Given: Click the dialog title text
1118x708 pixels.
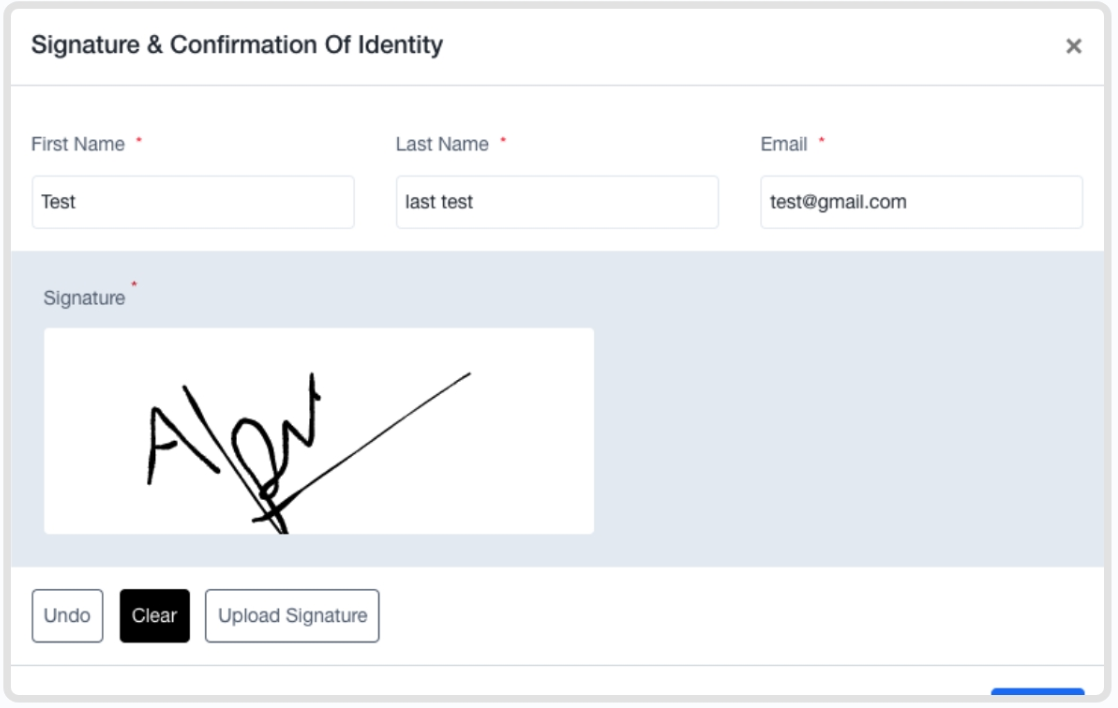Looking at the screenshot, I should coord(237,45).
